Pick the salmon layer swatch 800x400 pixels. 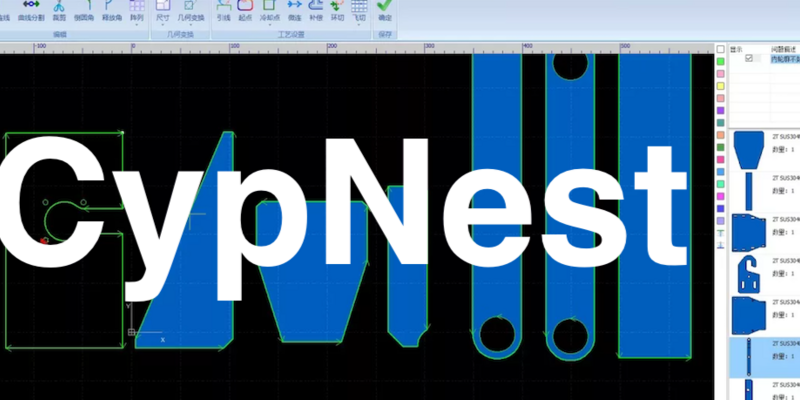coord(720,98)
